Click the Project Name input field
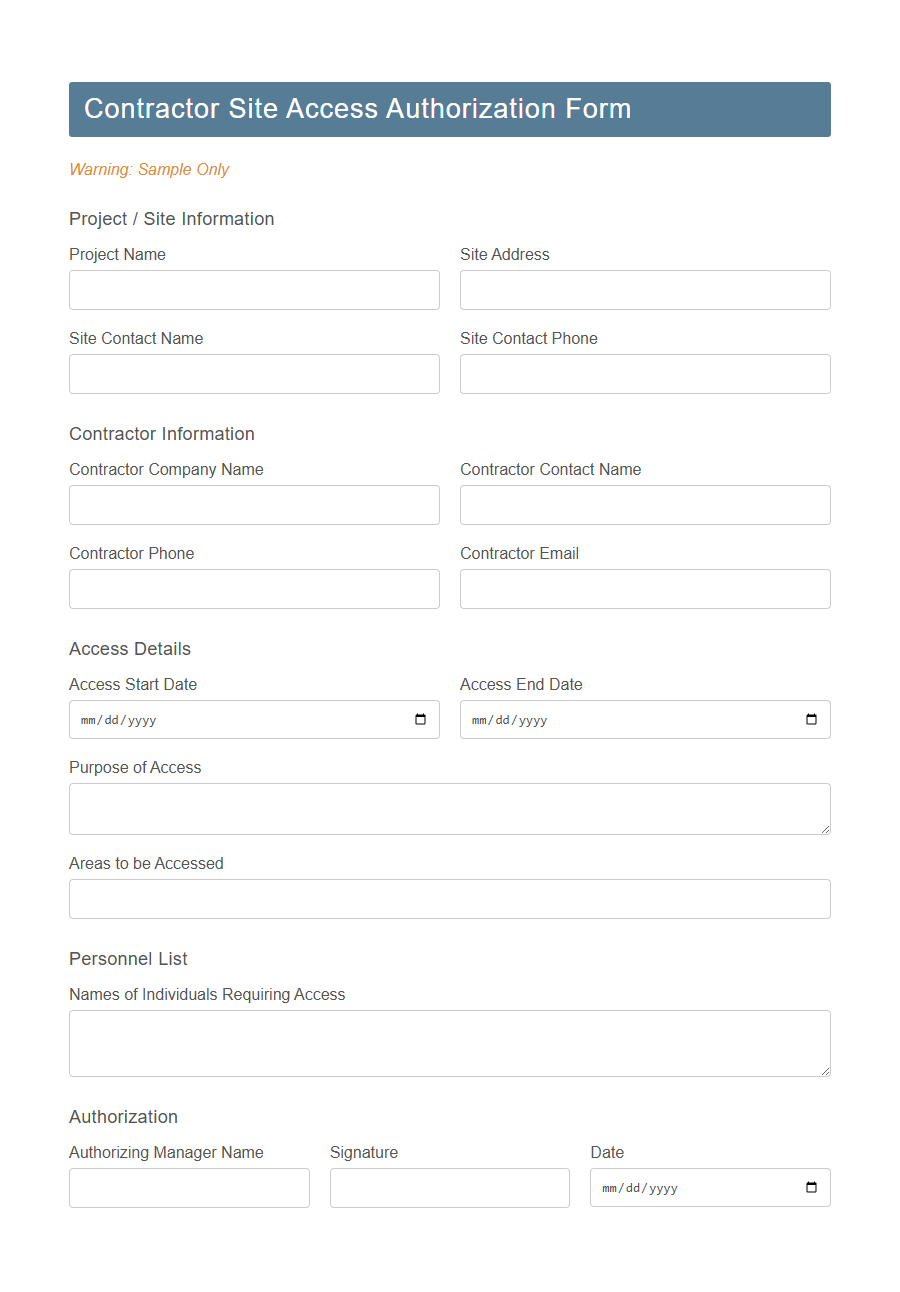The height and width of the screenshot is (1292, 900). pyautogui.click(x=254, y=290)
